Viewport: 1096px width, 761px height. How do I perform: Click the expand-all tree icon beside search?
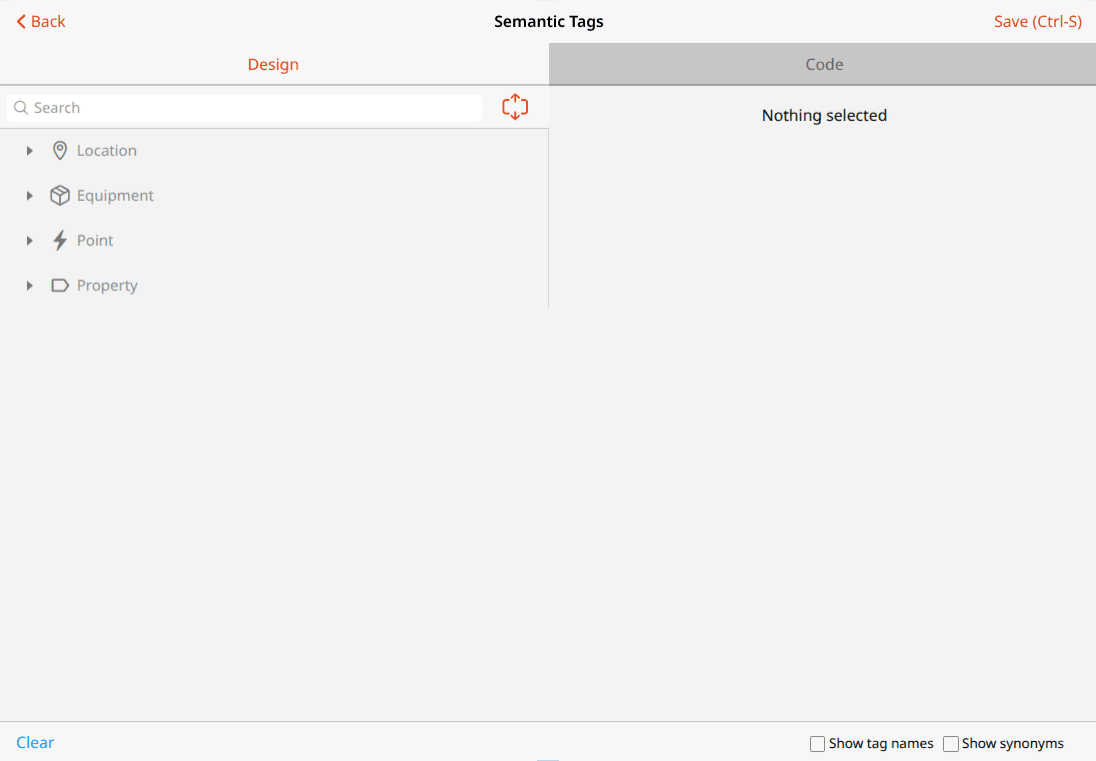(515, 107)
